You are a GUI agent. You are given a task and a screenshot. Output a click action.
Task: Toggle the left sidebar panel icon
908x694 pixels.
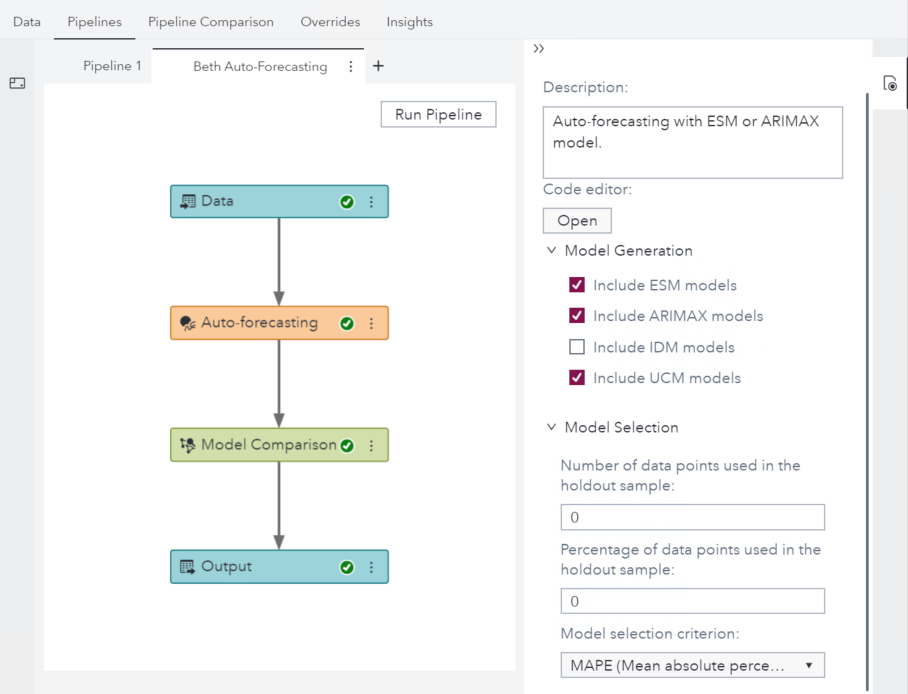(17, 84)
